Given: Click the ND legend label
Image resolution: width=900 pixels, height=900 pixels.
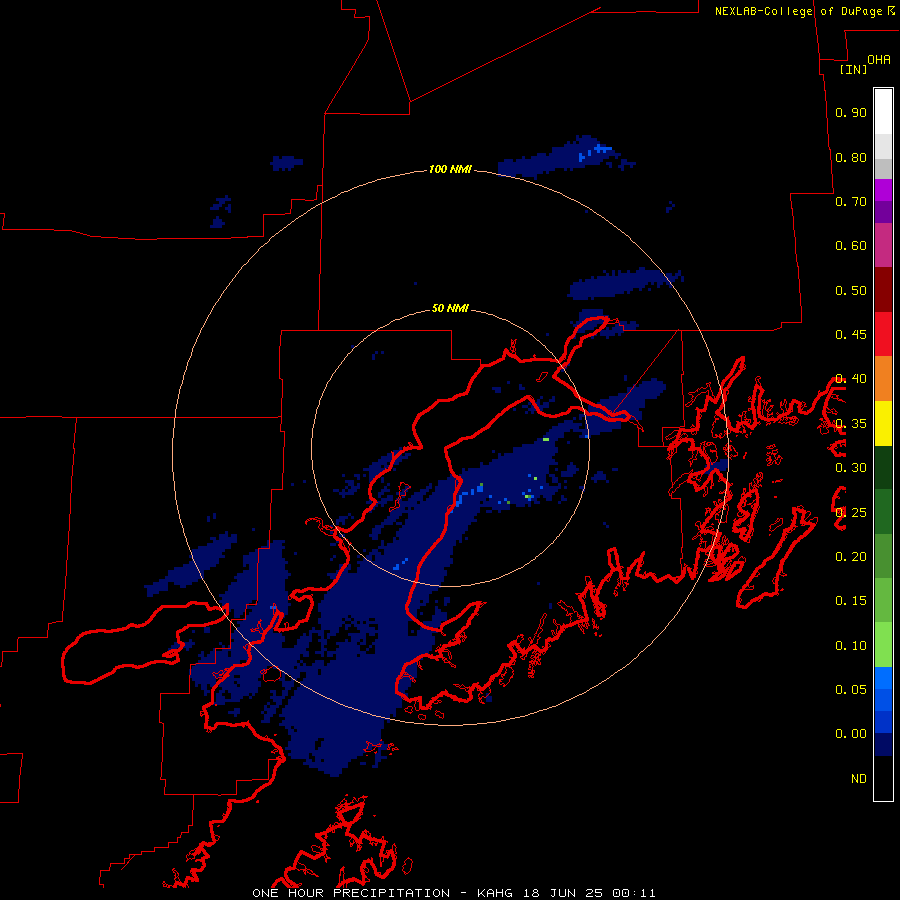Looking at the screenshot, I should point(859,779).
